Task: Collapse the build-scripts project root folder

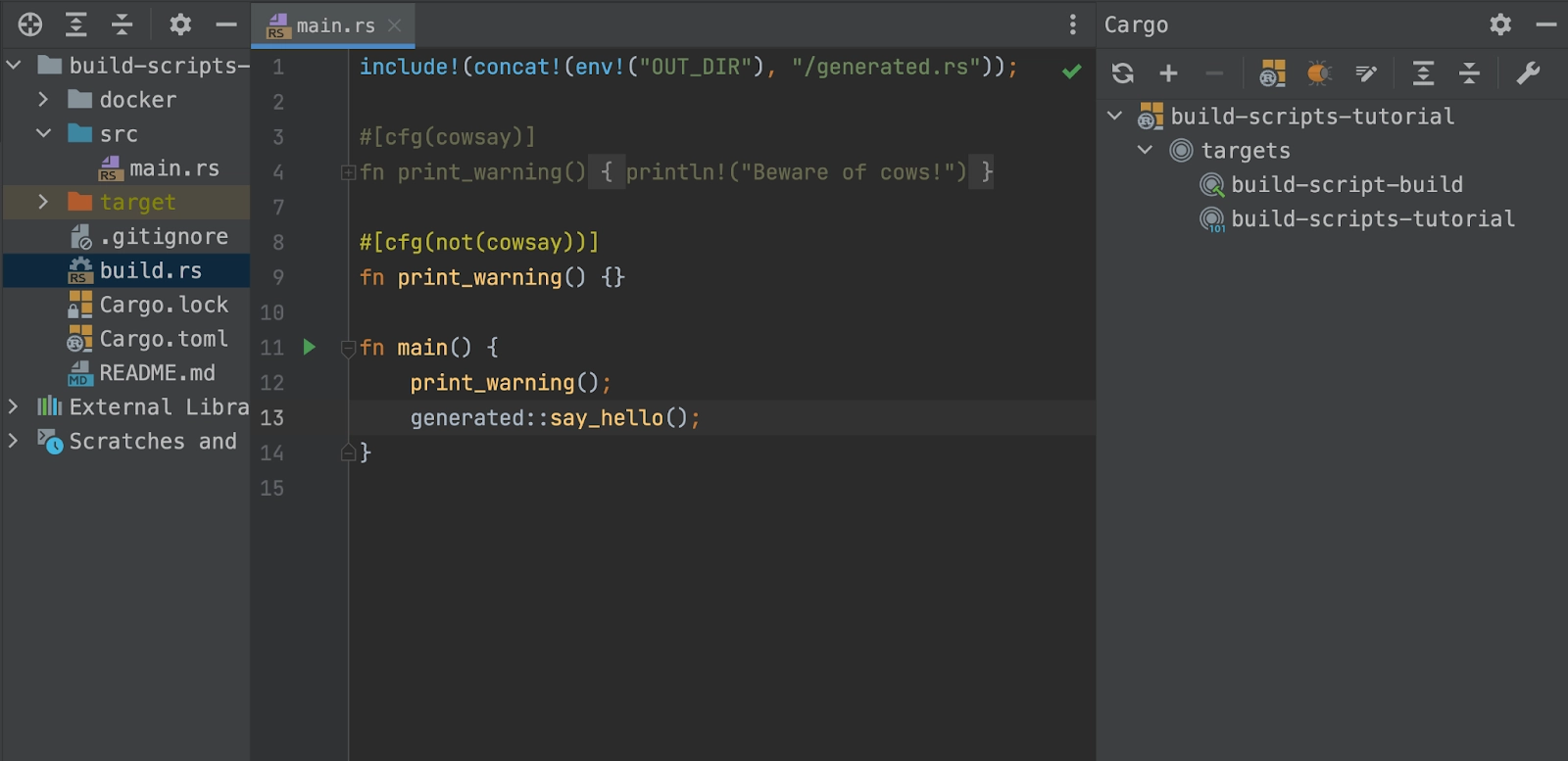Action: [x=14, y=66]
